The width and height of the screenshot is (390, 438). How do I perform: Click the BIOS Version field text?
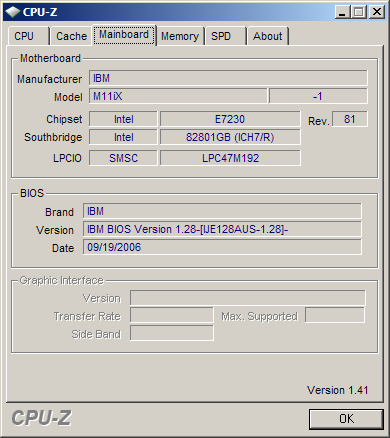222,229
